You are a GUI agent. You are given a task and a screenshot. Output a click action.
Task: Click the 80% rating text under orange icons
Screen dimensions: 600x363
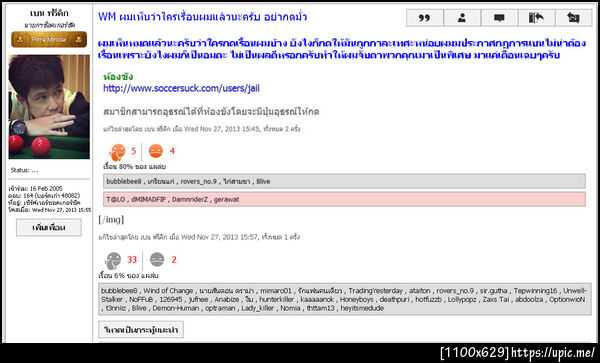pos(134,167)
